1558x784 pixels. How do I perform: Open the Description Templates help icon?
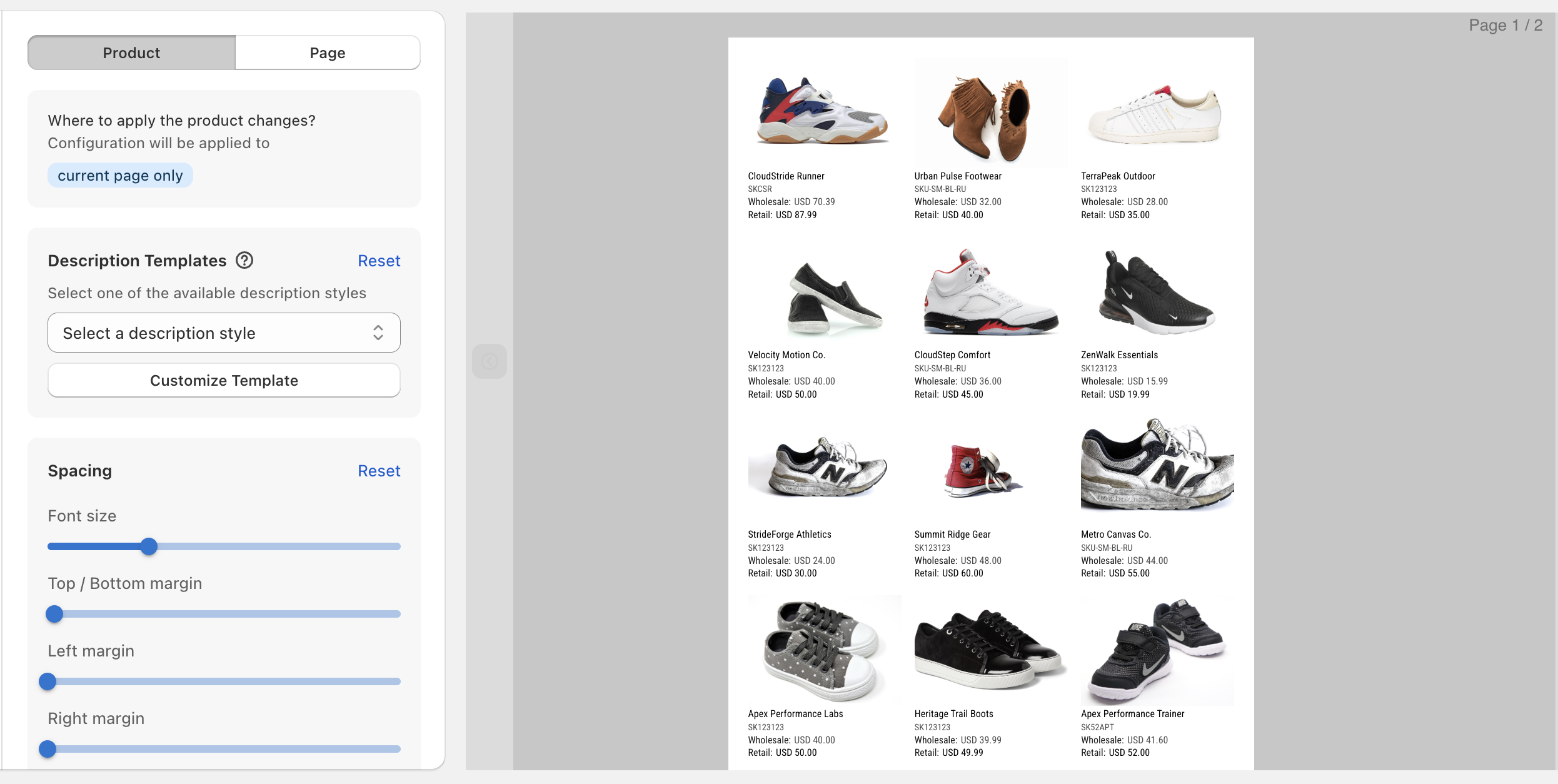click(244, 260)
